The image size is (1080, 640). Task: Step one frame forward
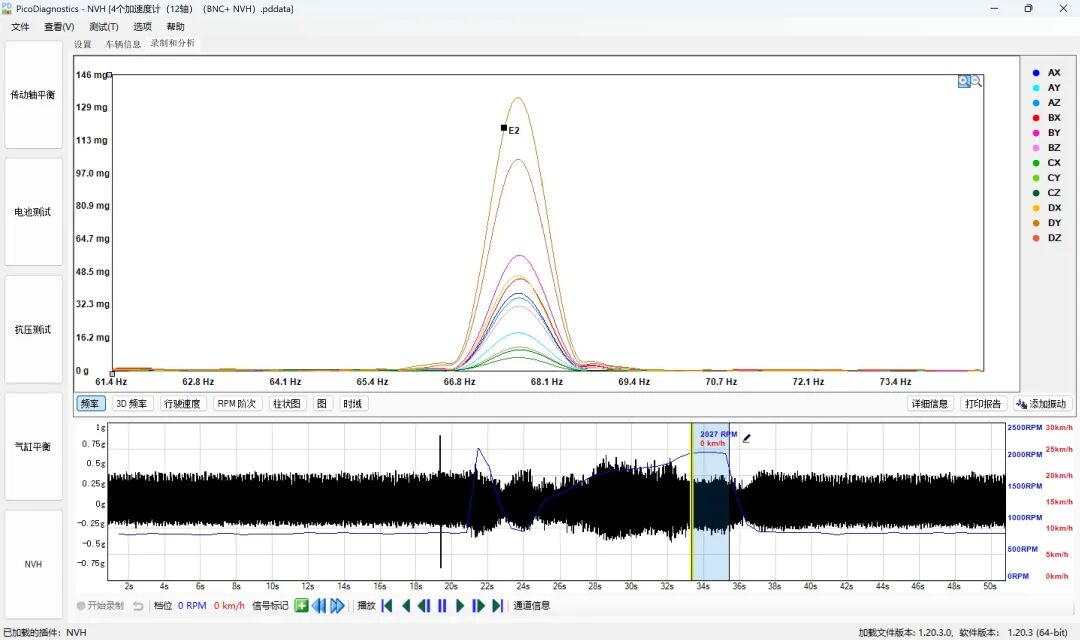pos(478,606)
